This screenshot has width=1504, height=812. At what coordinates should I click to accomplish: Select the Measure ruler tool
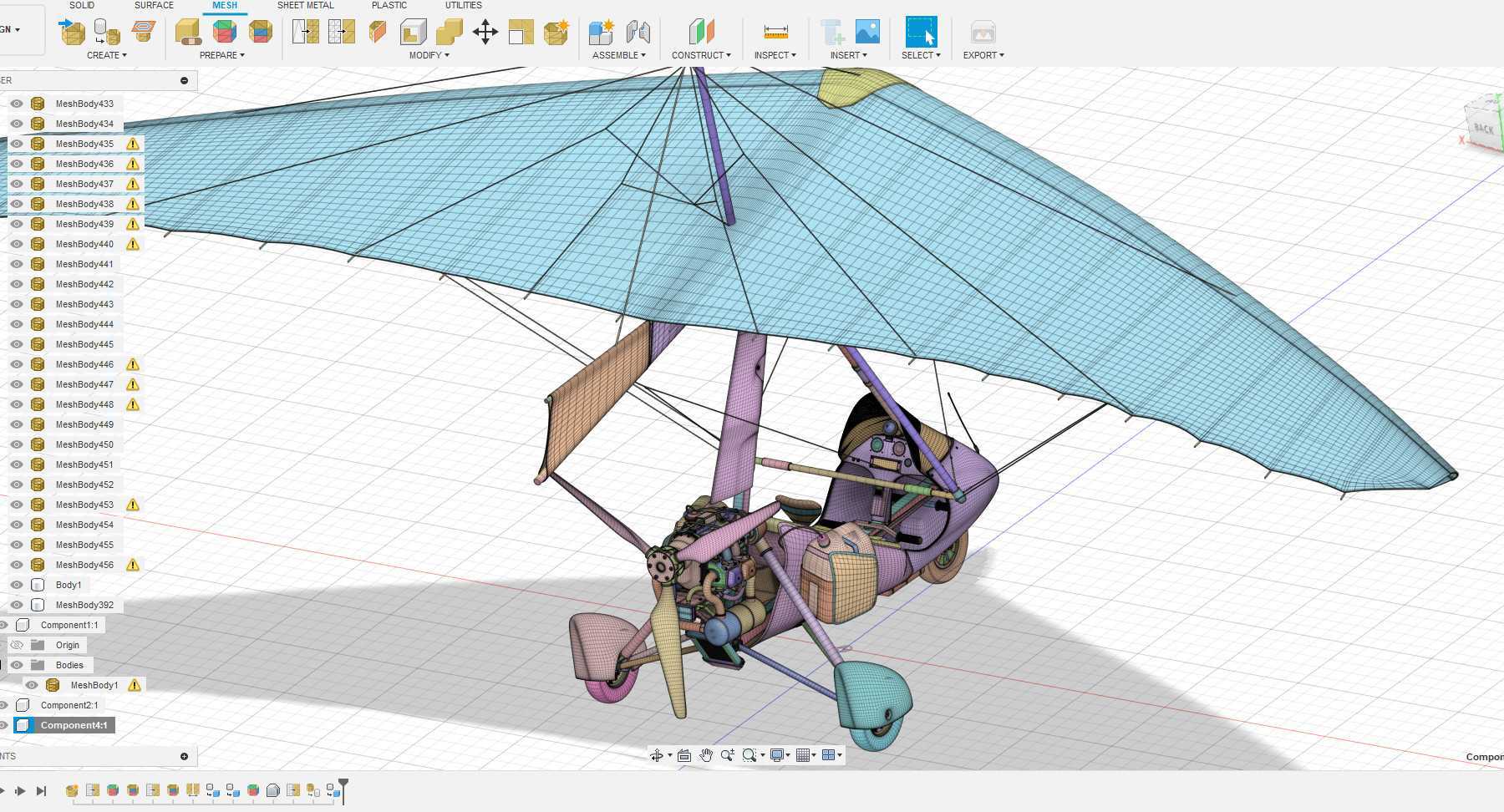click(775, 32)
